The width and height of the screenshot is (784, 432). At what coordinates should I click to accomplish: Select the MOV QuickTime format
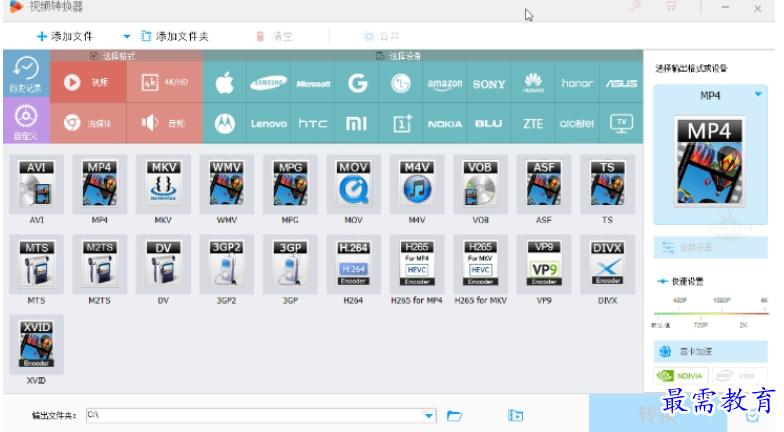(x=354, y=184)
